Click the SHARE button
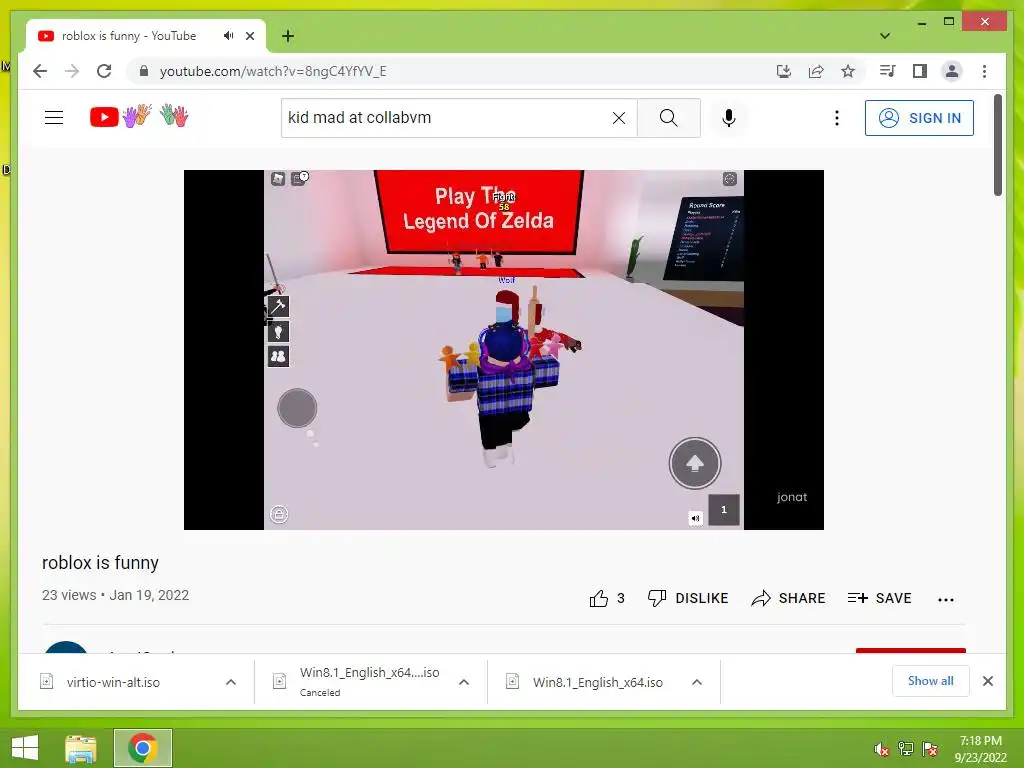Viewport: 1024px width, 768px height. tap(788, 598)
